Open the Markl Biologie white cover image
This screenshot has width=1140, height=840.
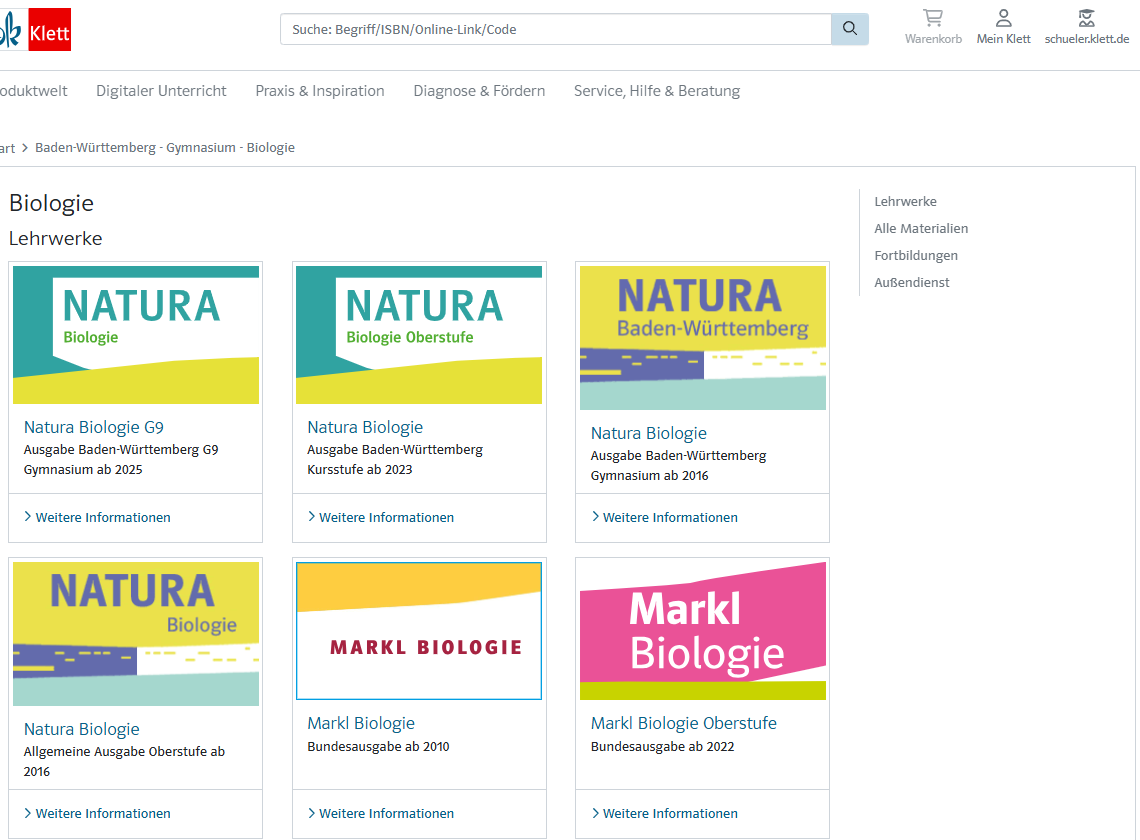419,631
